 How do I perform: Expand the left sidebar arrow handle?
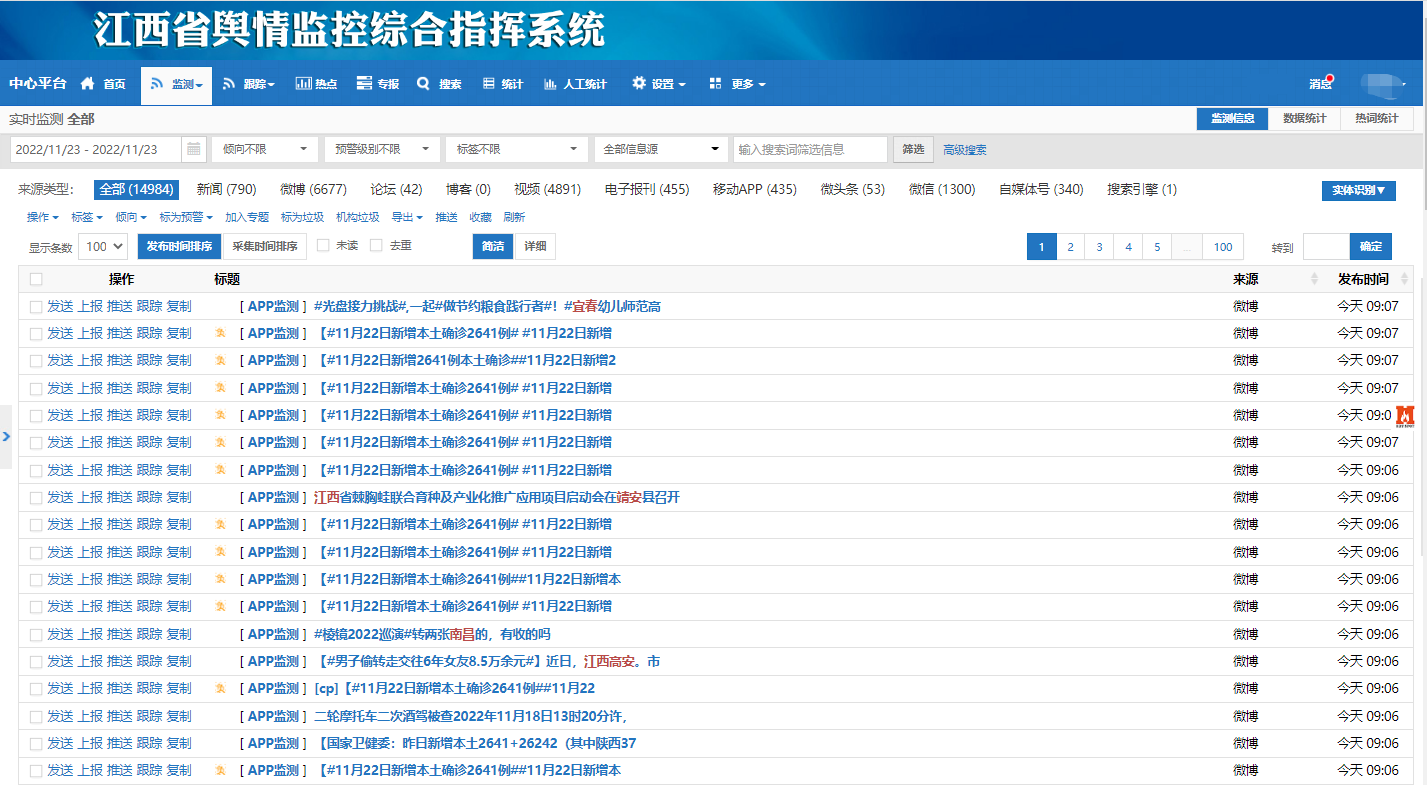click(x=6, y=436)
